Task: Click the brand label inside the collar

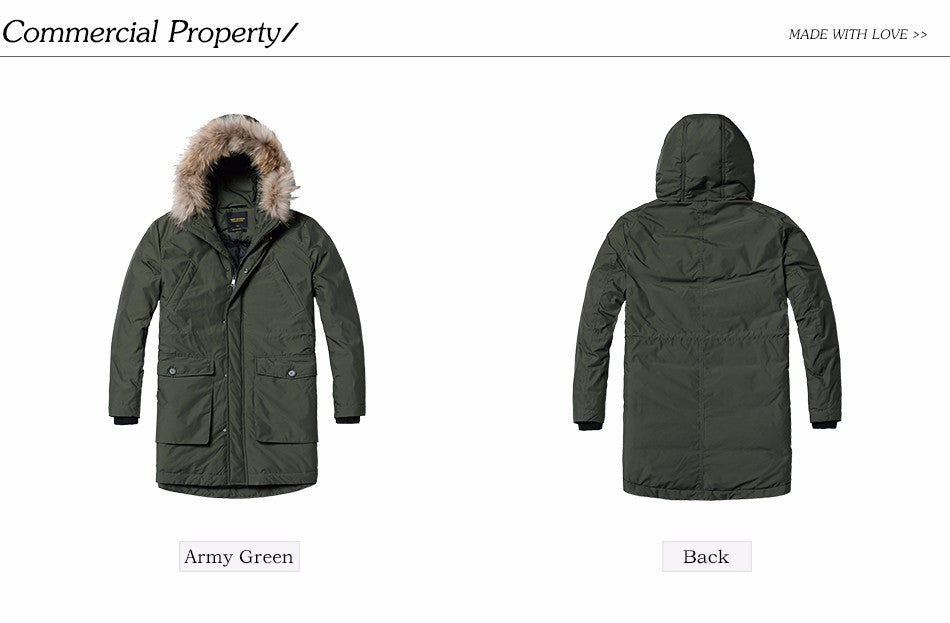Action: tap(237, 221)
